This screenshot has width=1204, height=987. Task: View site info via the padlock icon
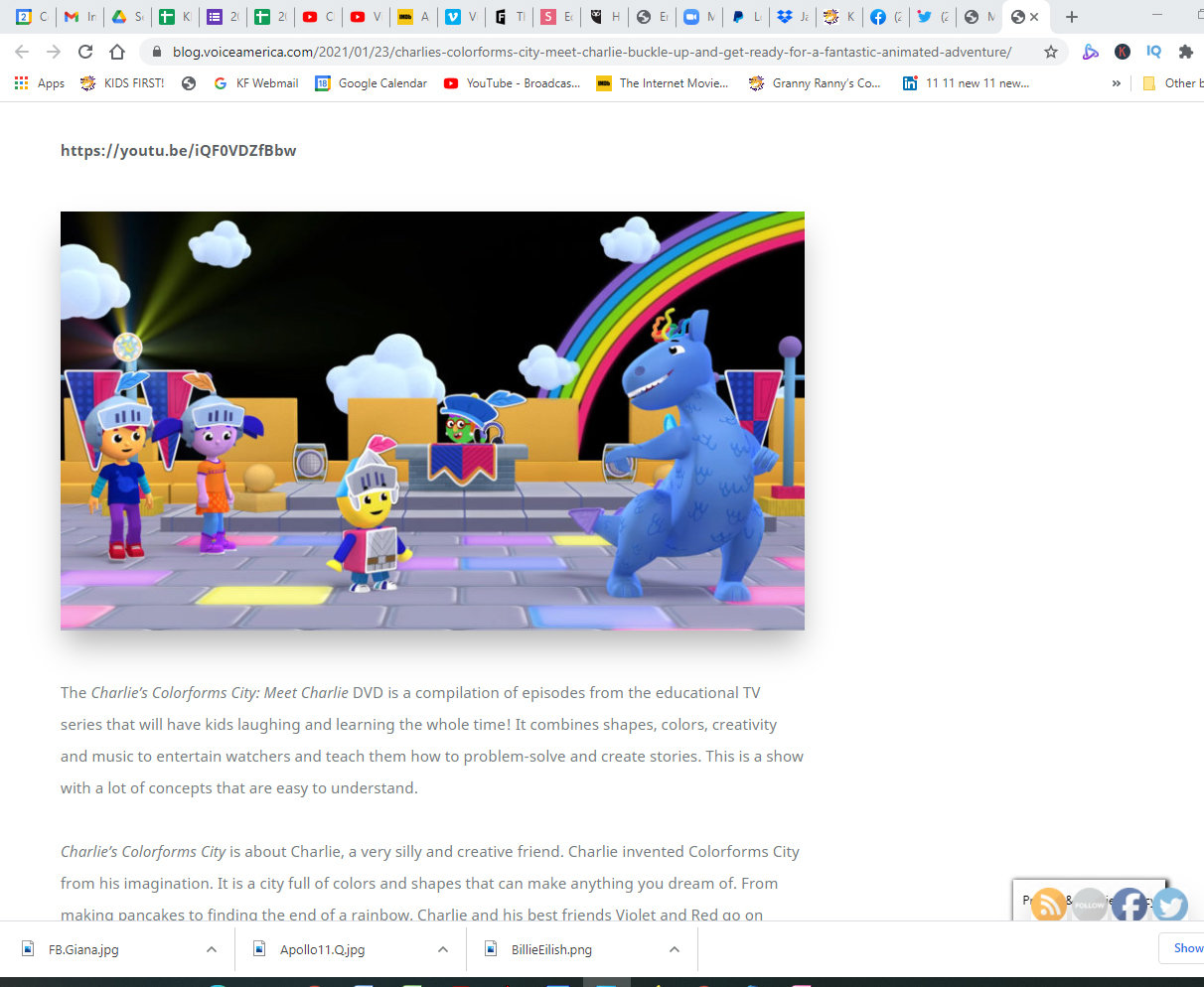(x=156, y=52)
